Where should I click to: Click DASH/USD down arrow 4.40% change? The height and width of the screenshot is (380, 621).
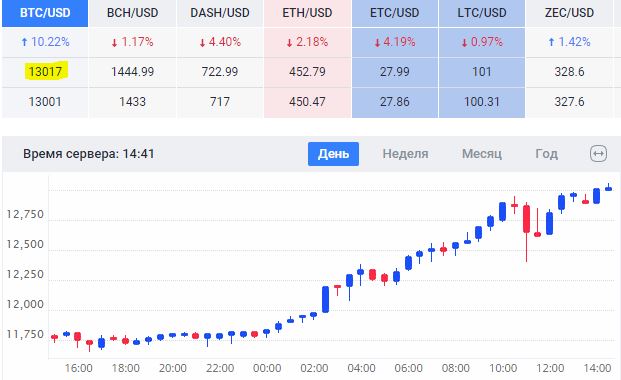(x=220, y=42)
